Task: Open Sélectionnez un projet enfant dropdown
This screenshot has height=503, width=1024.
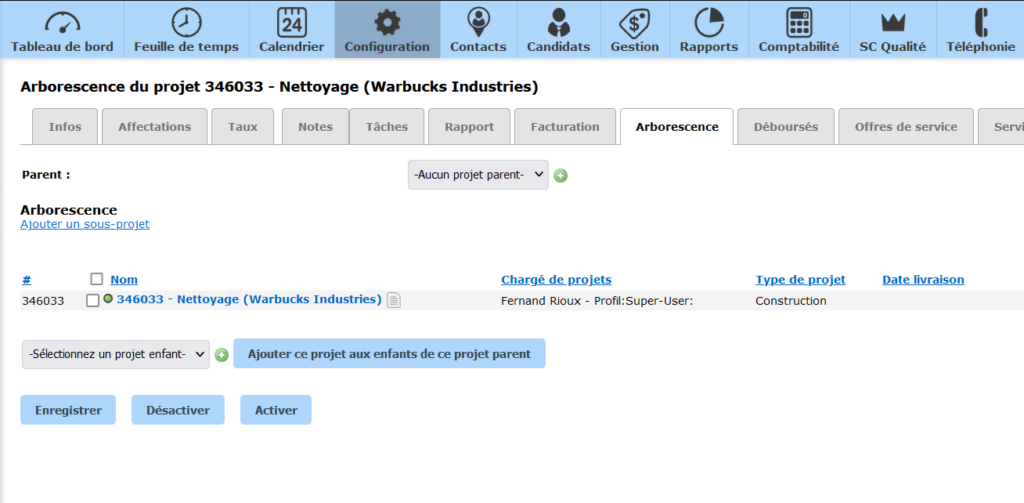Action: coord(116,354)
